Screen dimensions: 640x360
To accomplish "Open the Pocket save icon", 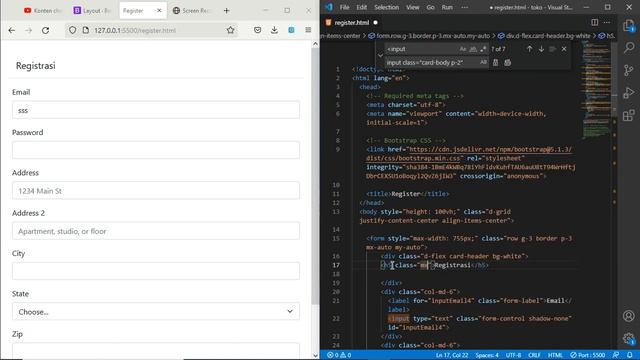I will click(258, 30).
